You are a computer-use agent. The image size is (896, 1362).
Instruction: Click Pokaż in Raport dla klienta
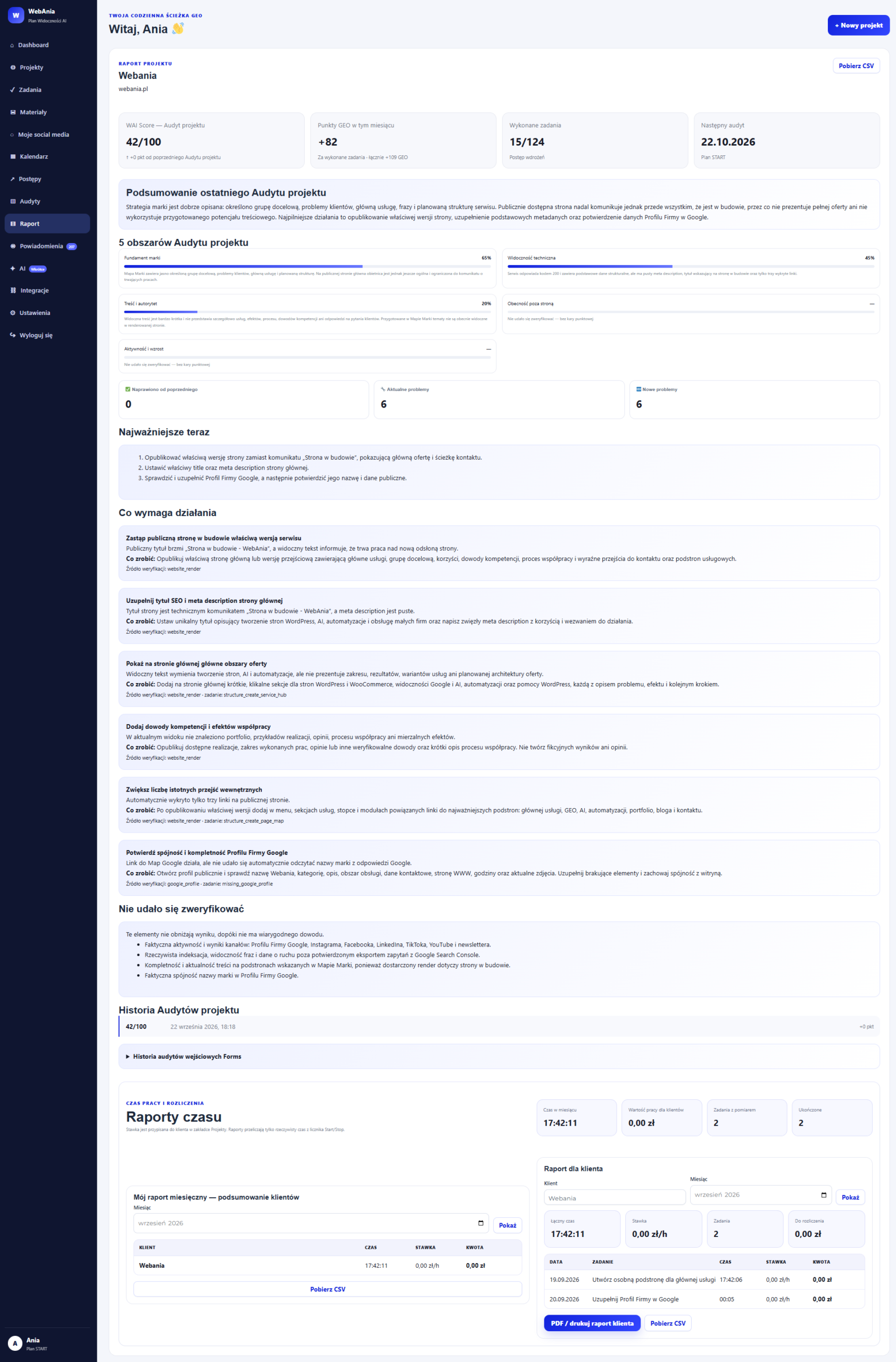(x=850, y=1197)
